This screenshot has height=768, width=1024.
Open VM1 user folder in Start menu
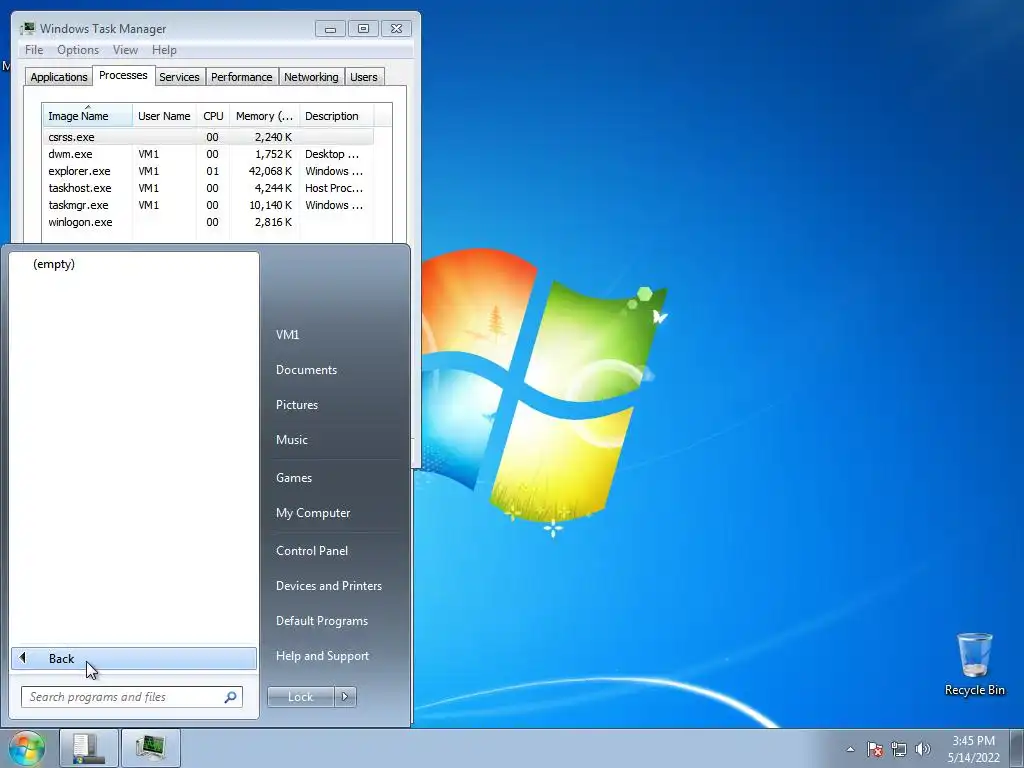tap(287, 334)
